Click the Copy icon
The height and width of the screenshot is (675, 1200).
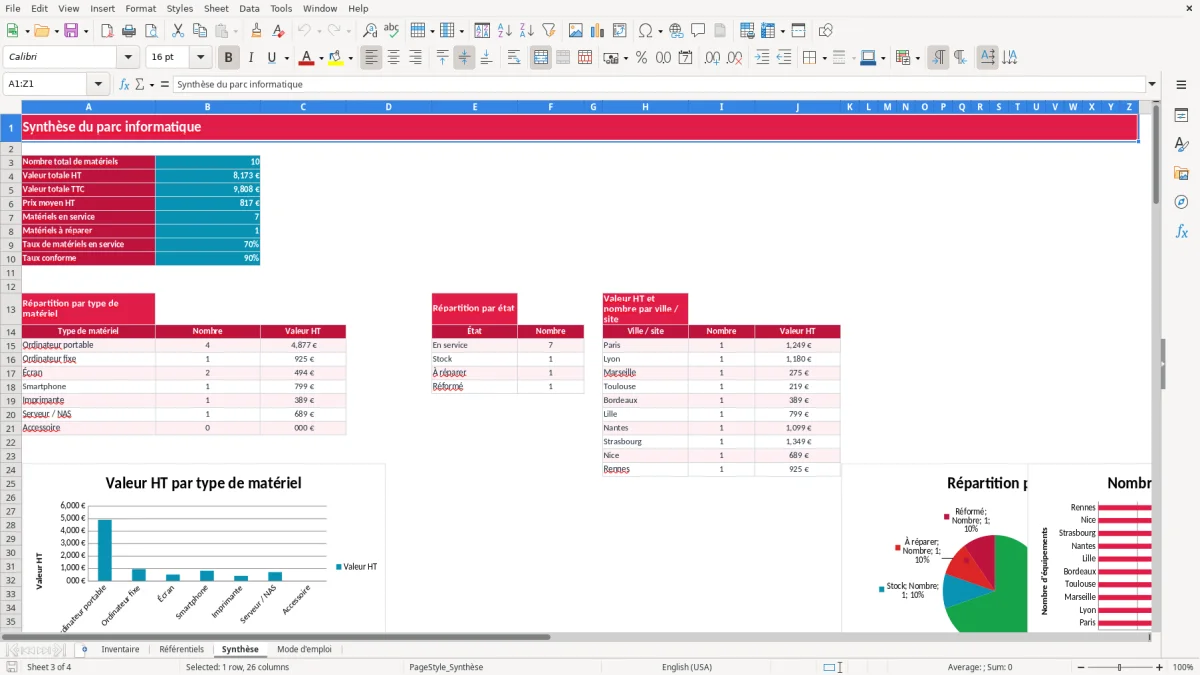pyautogui.click(x=199, y=31)
